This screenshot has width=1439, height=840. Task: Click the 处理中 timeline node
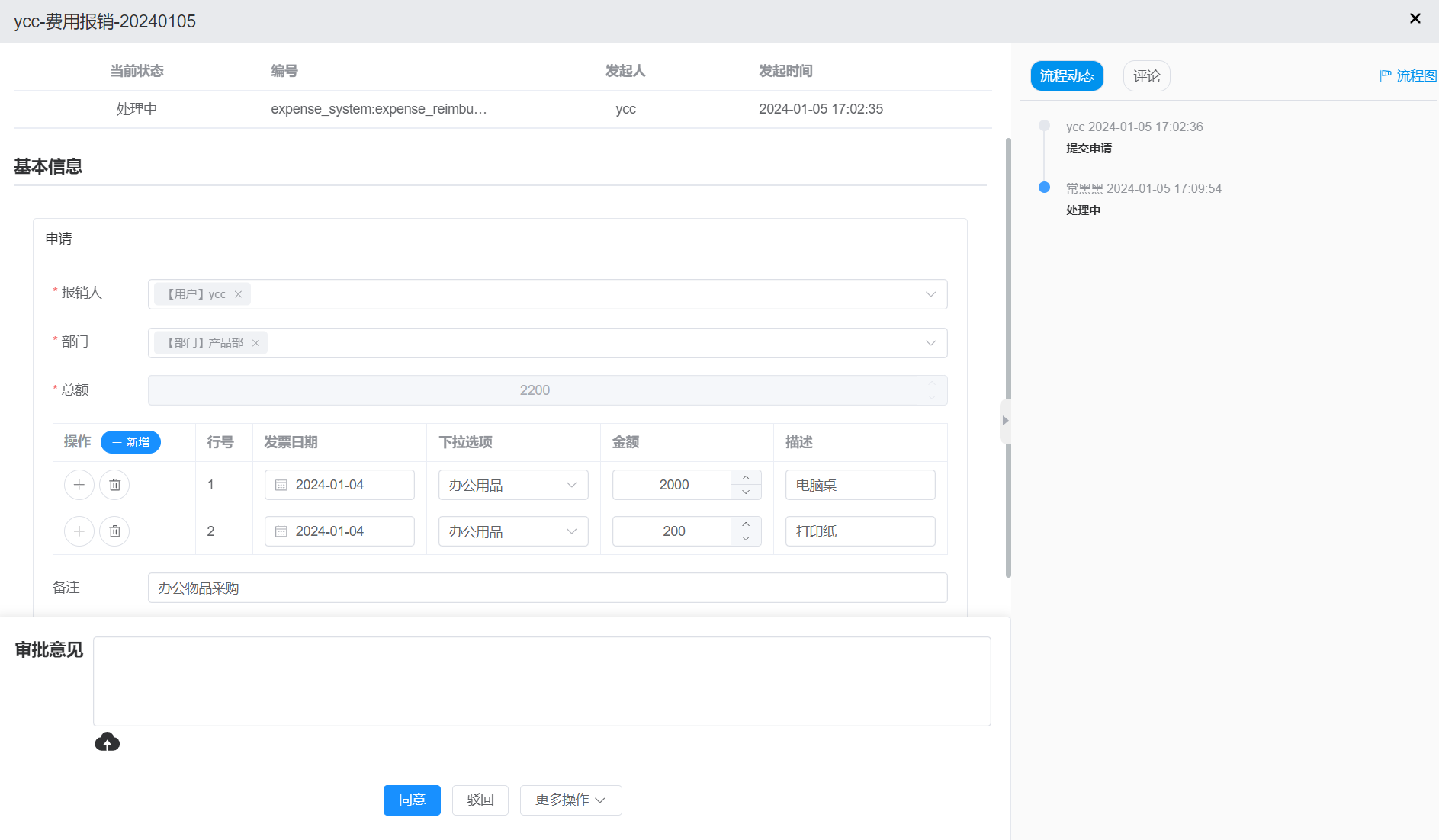coord(1044,188)
